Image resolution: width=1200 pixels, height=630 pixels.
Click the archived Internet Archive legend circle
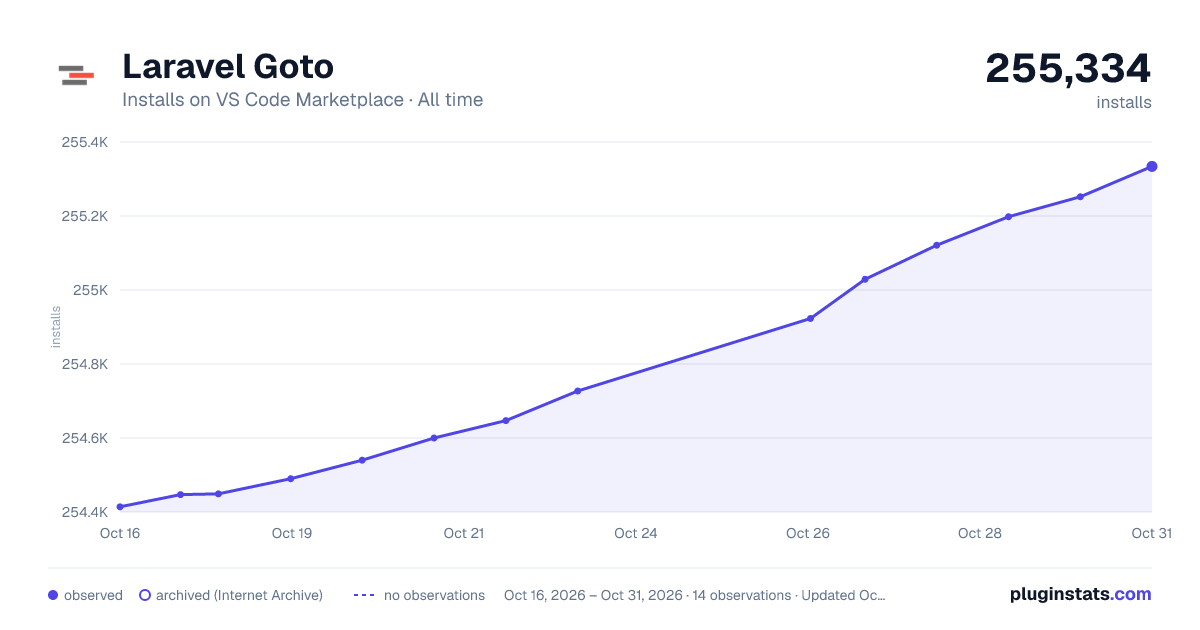(145, 595)
